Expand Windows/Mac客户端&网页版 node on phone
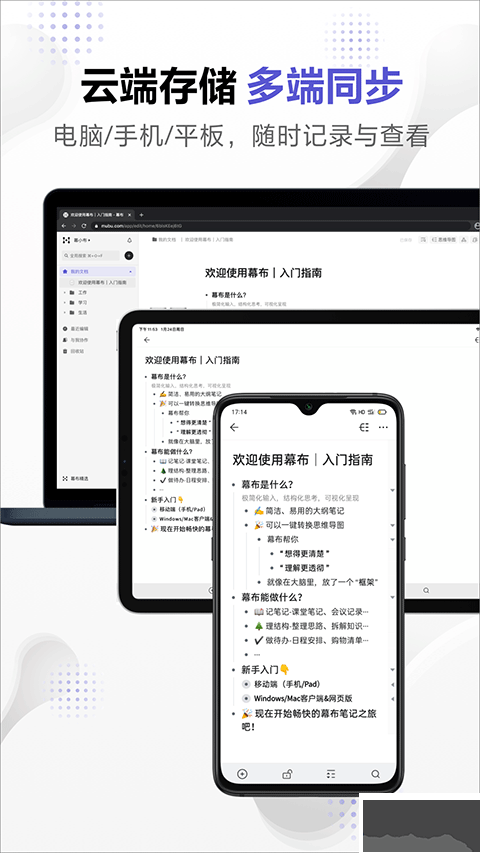Image resolution: width=480 pixels, height=853 pixels. click(x=392, y=698)
